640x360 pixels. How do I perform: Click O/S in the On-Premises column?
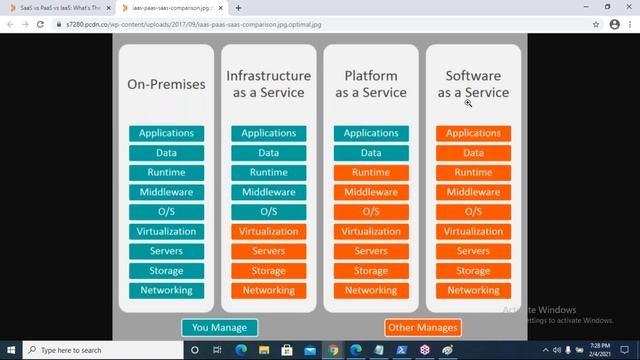coord(167,212)
